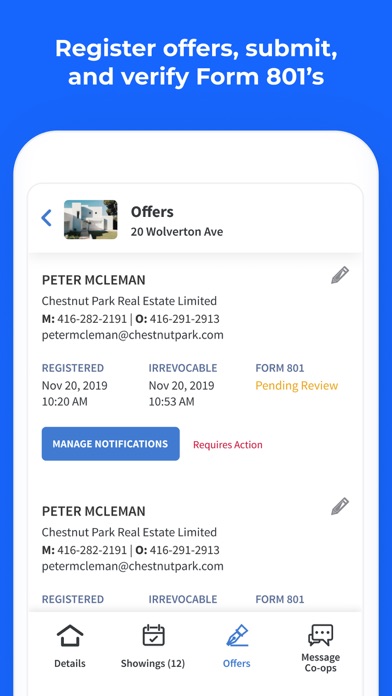
Task: Open the Requires Action link
Action: [x=228, y=445]
